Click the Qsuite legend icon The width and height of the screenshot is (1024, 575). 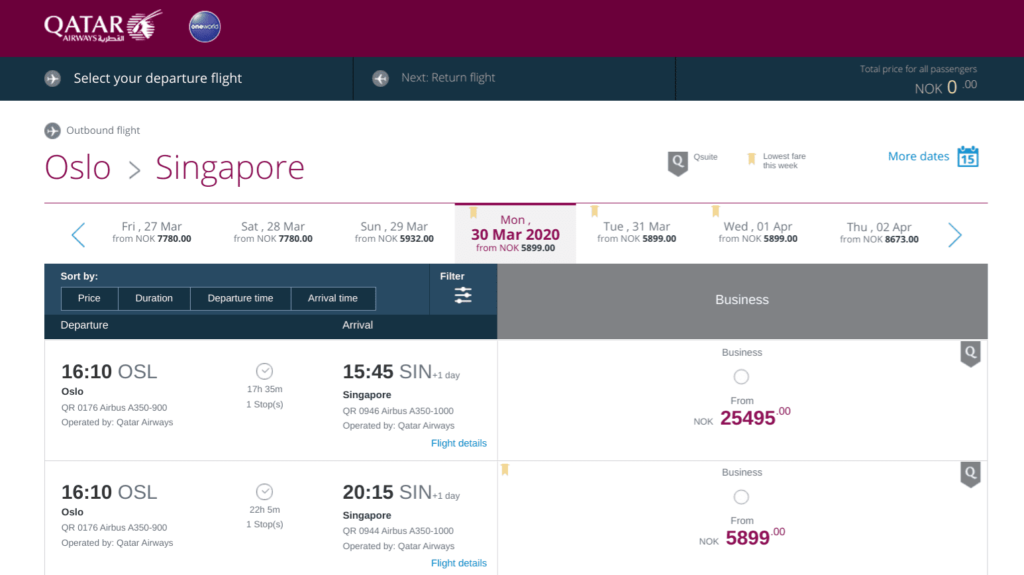click(678, 163)
